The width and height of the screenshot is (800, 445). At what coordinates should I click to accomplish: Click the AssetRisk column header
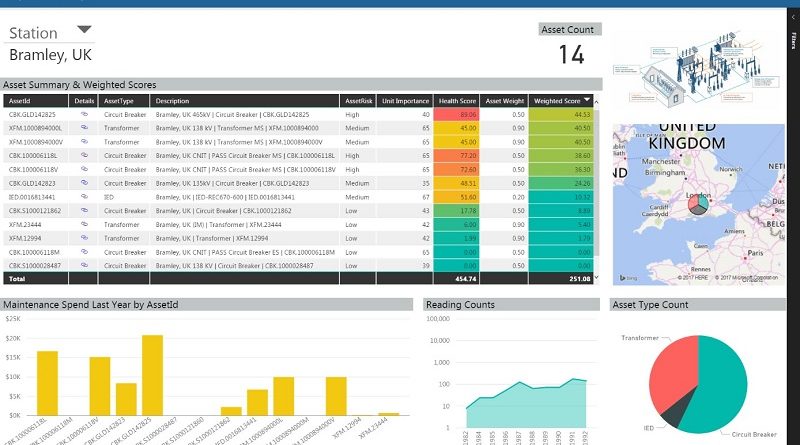(359, 101)
